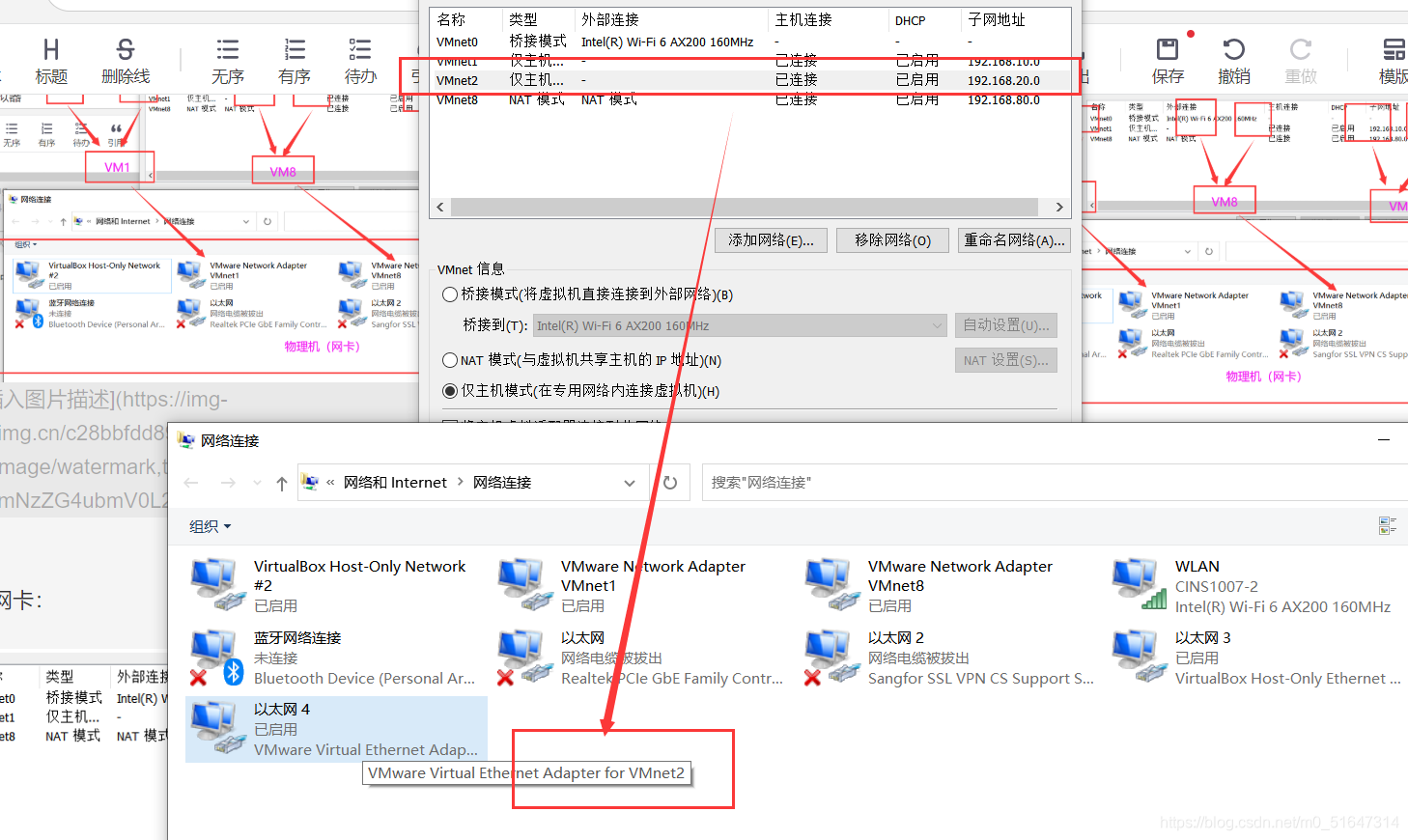Sort by DHCP column header
The width and height of the screenshot is (1408, 840).
click(x=925, y=20)
